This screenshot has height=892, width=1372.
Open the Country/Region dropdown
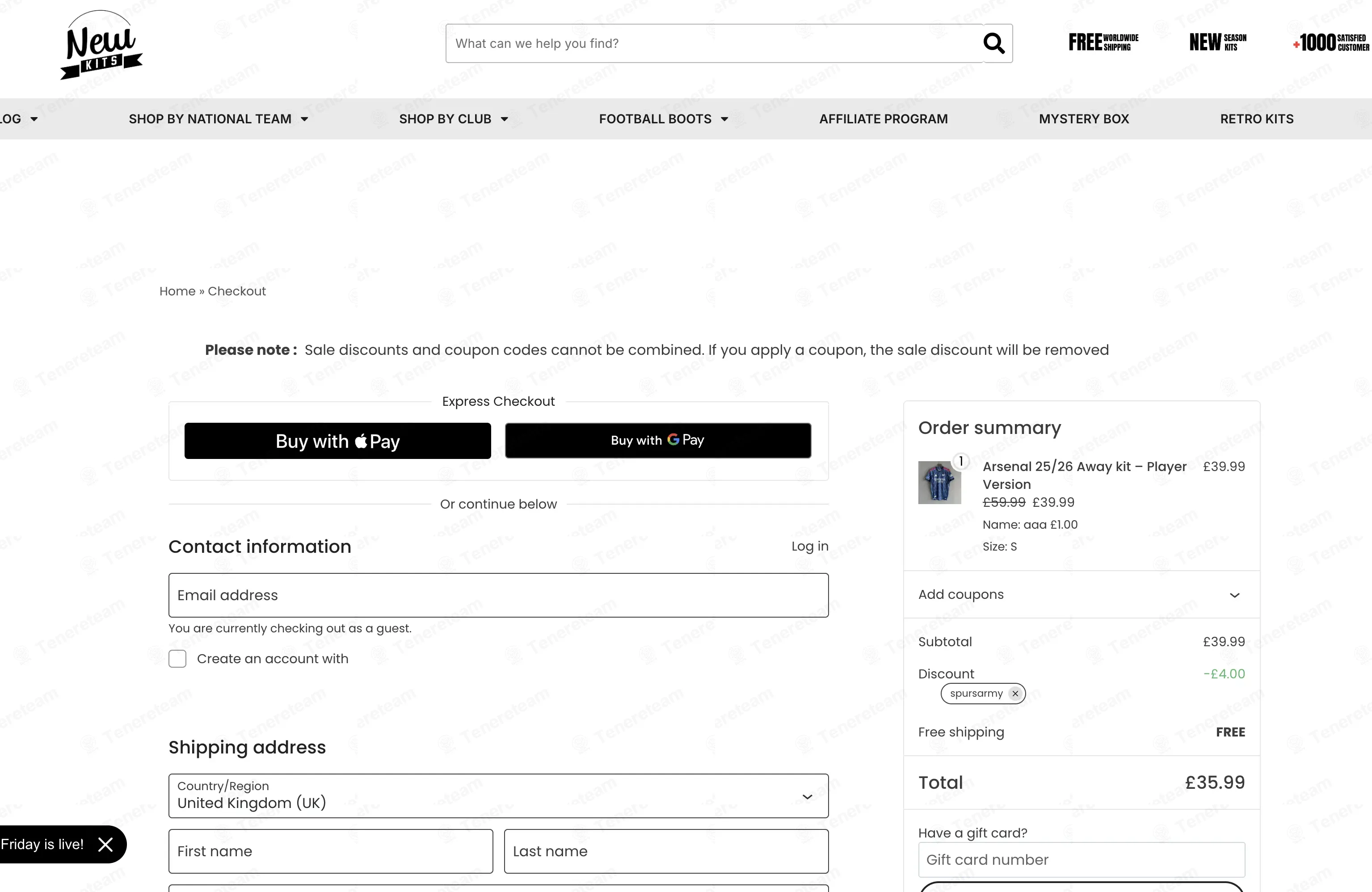pos(498,796)
